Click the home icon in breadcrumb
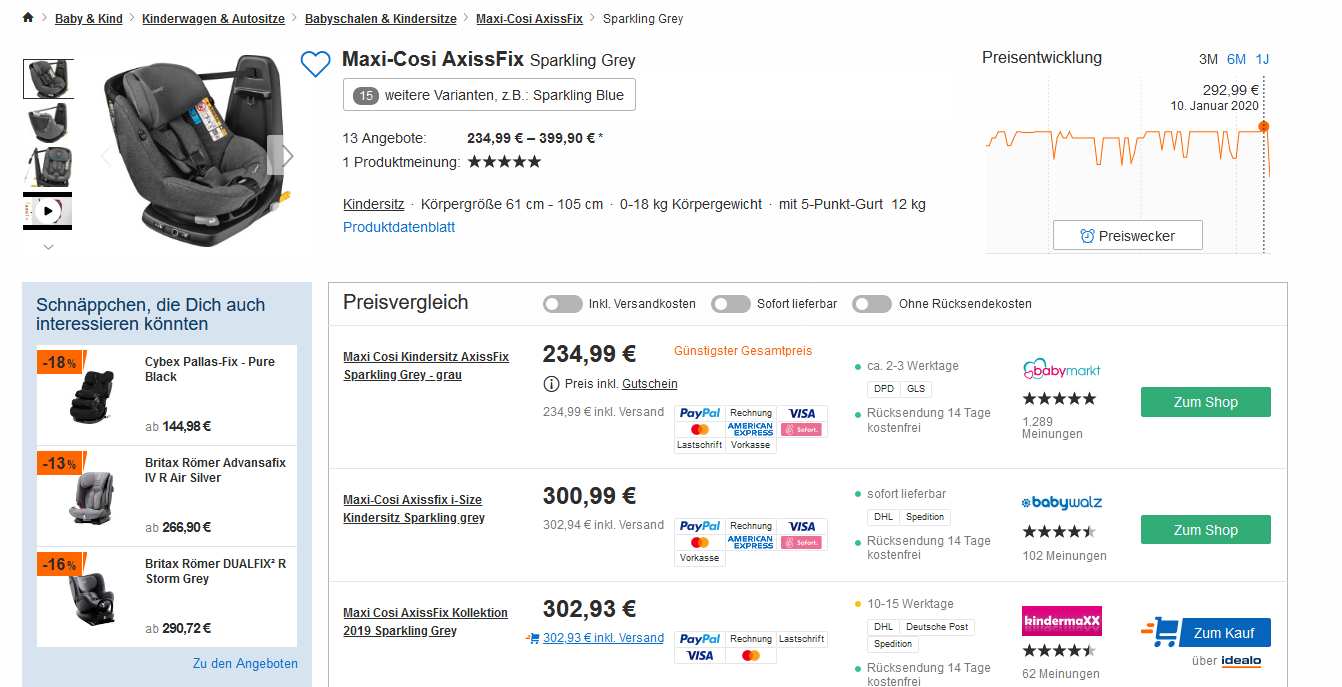The width and height of the screenshot is (1342, 687). click(28, 18)
